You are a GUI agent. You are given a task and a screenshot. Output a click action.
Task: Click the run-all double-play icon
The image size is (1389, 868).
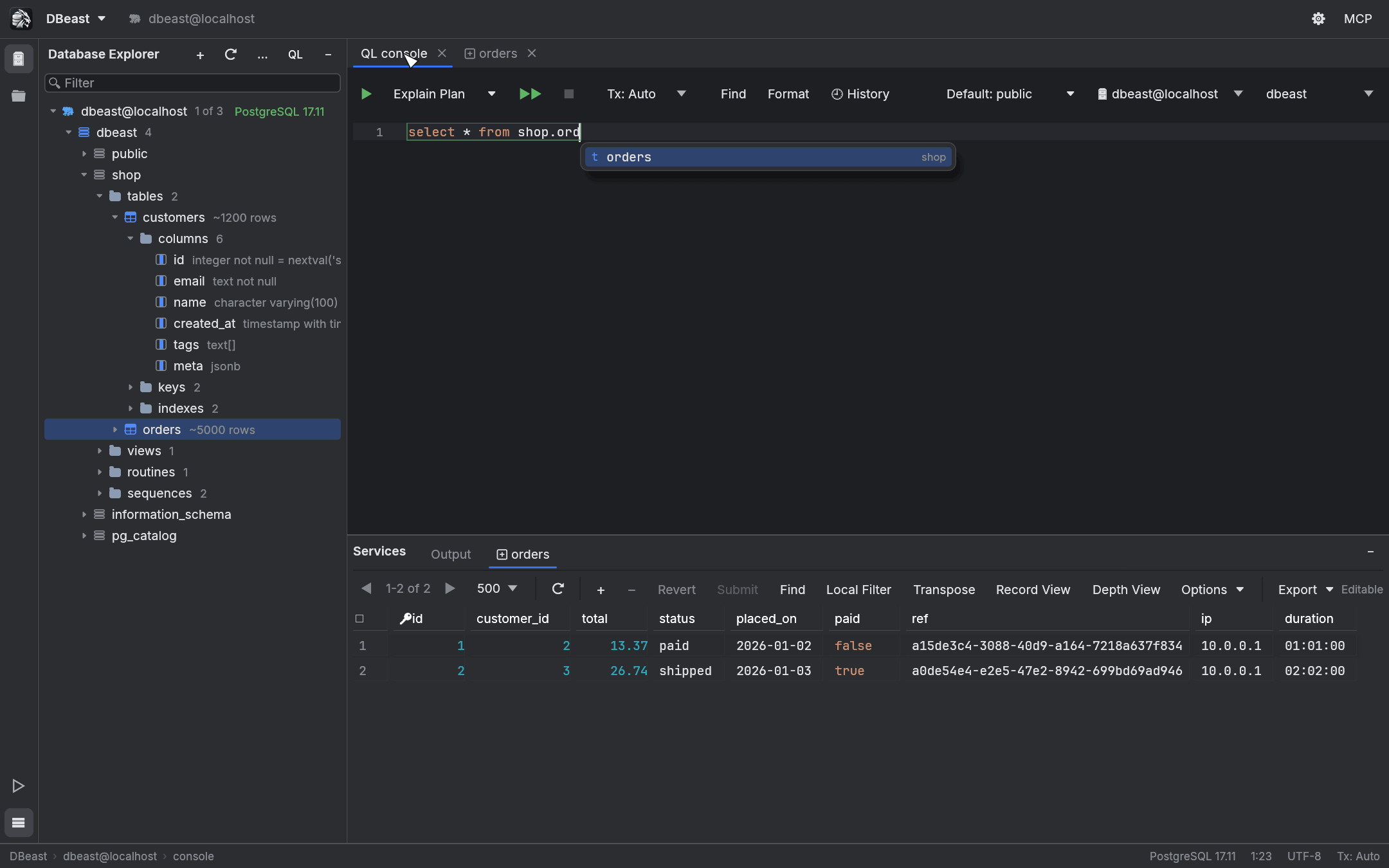coord(530,94)
